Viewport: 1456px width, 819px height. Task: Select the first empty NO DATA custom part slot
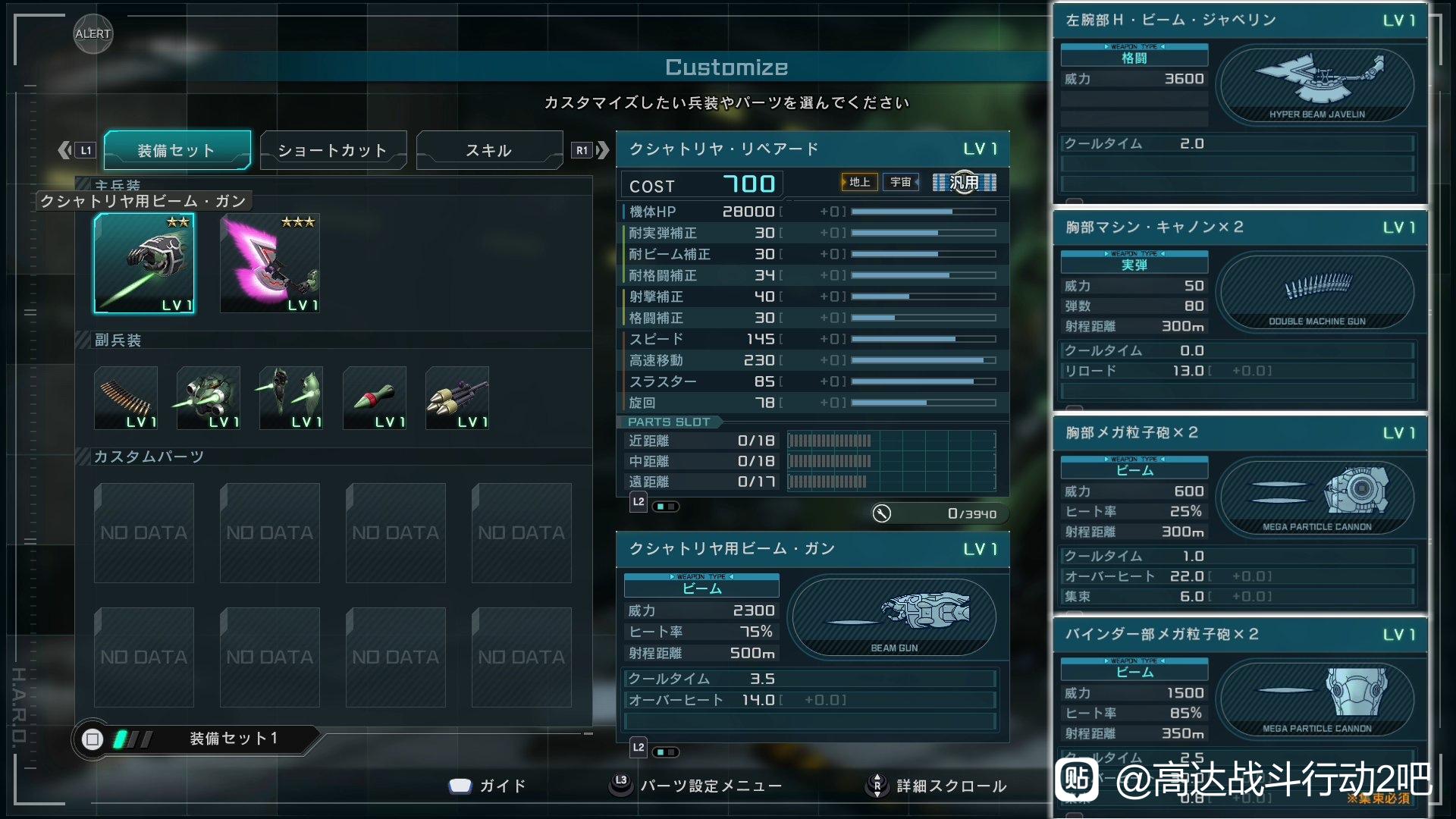(144, 533)
